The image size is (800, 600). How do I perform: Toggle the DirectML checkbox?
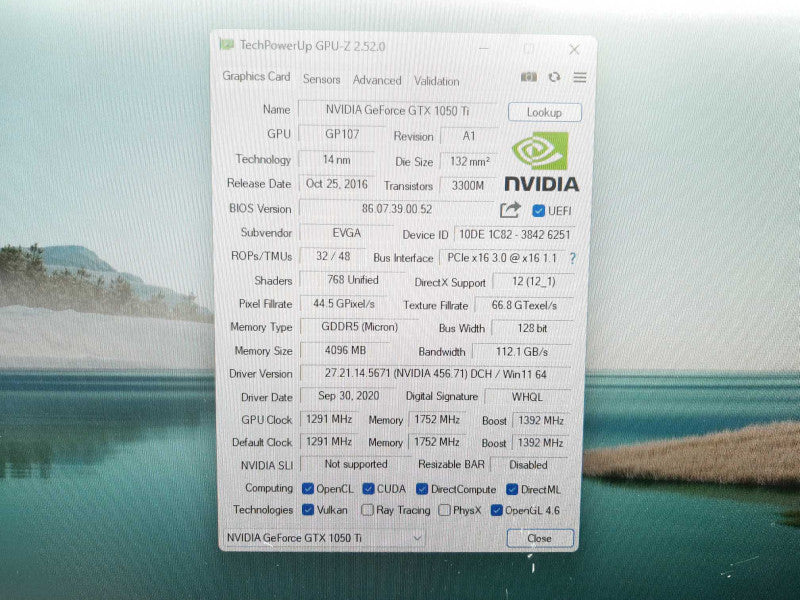(x=512, y=490)
